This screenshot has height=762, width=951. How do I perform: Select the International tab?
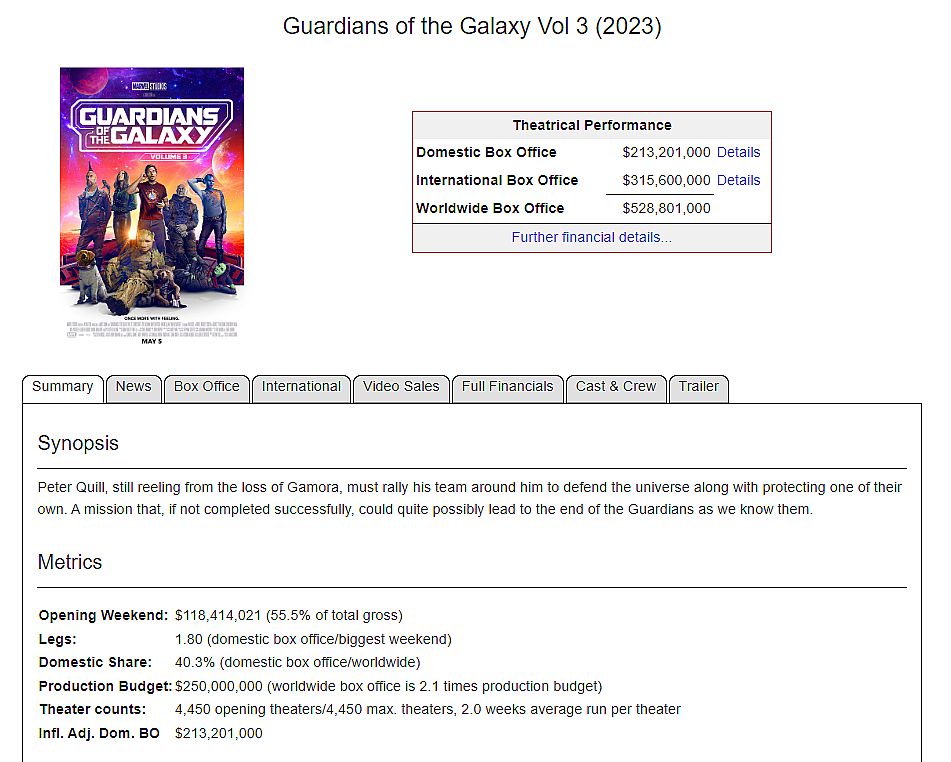301,388
